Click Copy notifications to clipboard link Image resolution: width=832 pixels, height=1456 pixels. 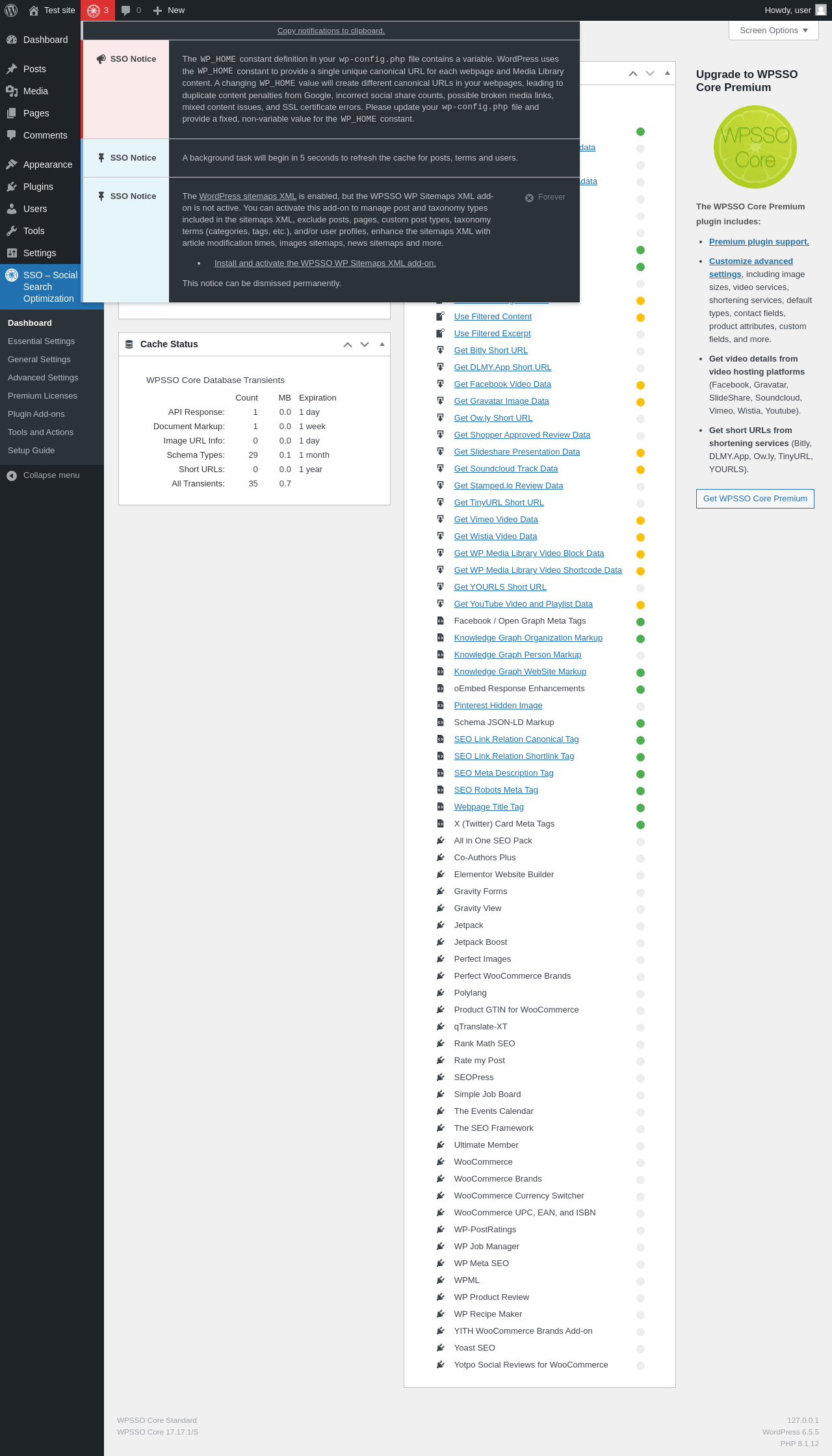coord(331,31)
